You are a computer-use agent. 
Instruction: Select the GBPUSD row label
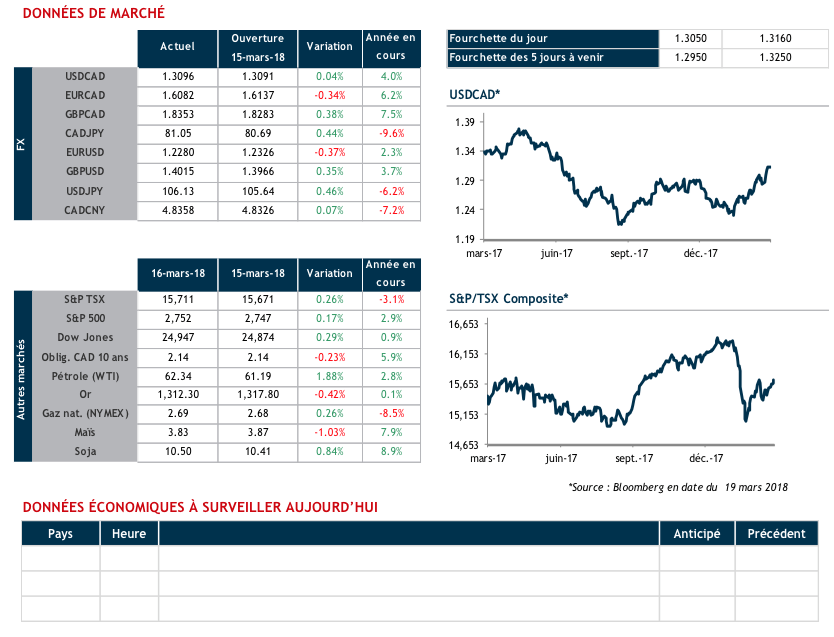tap(84, 172)
